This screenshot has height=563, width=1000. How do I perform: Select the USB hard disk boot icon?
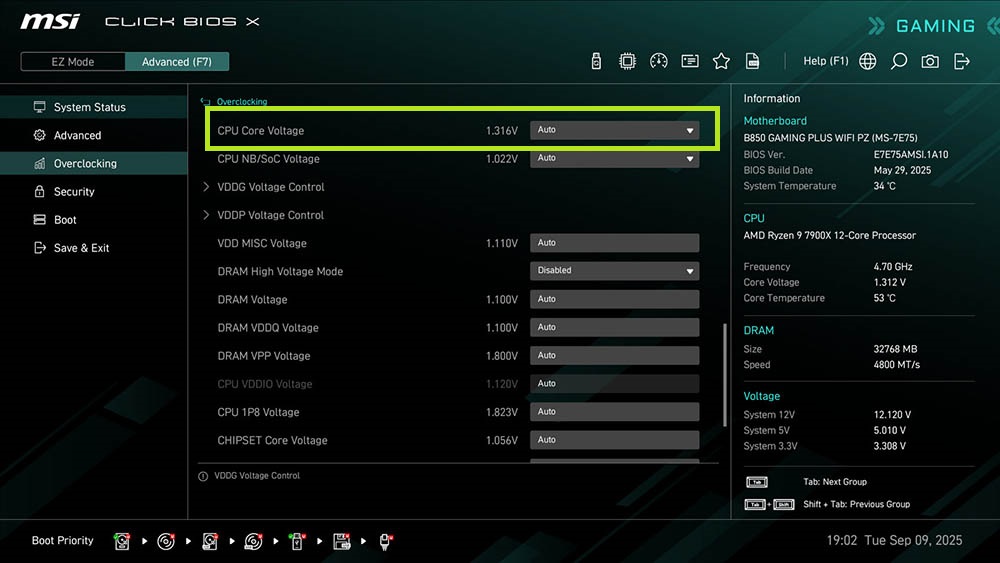click(210, 541)
